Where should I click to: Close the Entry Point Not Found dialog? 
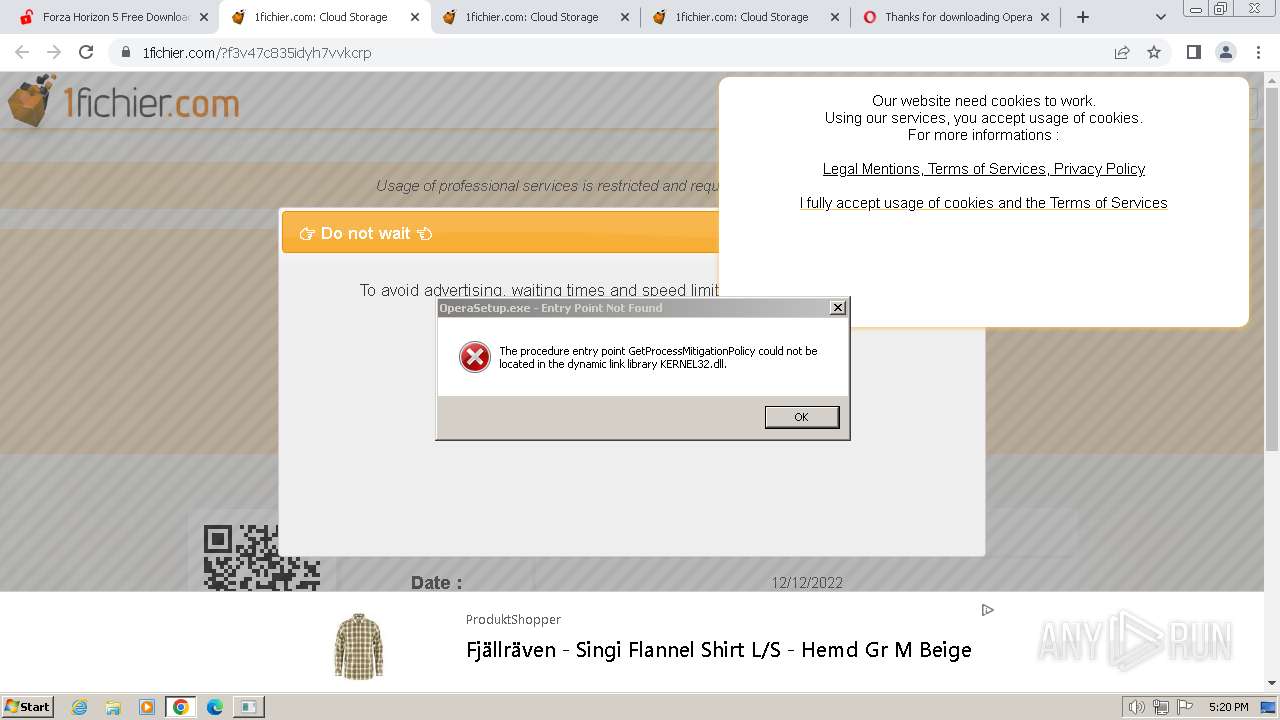[838, 308]
